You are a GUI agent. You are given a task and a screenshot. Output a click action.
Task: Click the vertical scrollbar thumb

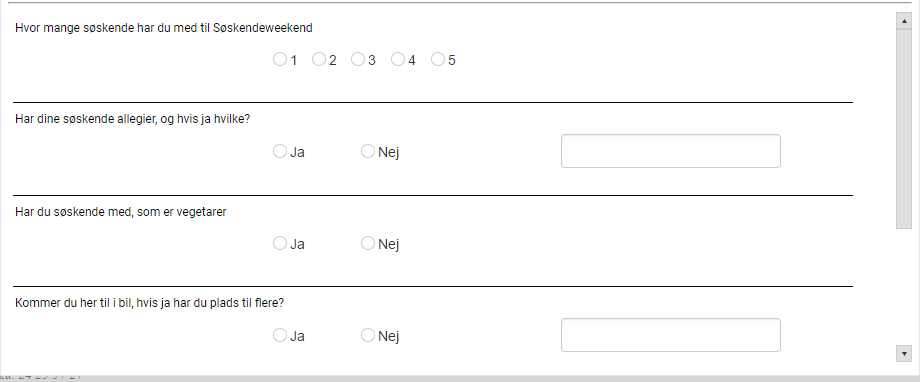click(904, 129)
